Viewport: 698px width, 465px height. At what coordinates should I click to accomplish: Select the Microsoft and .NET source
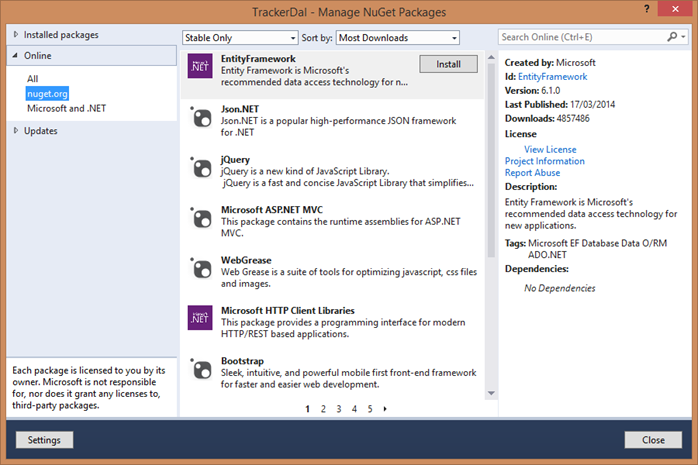(66, 108)
